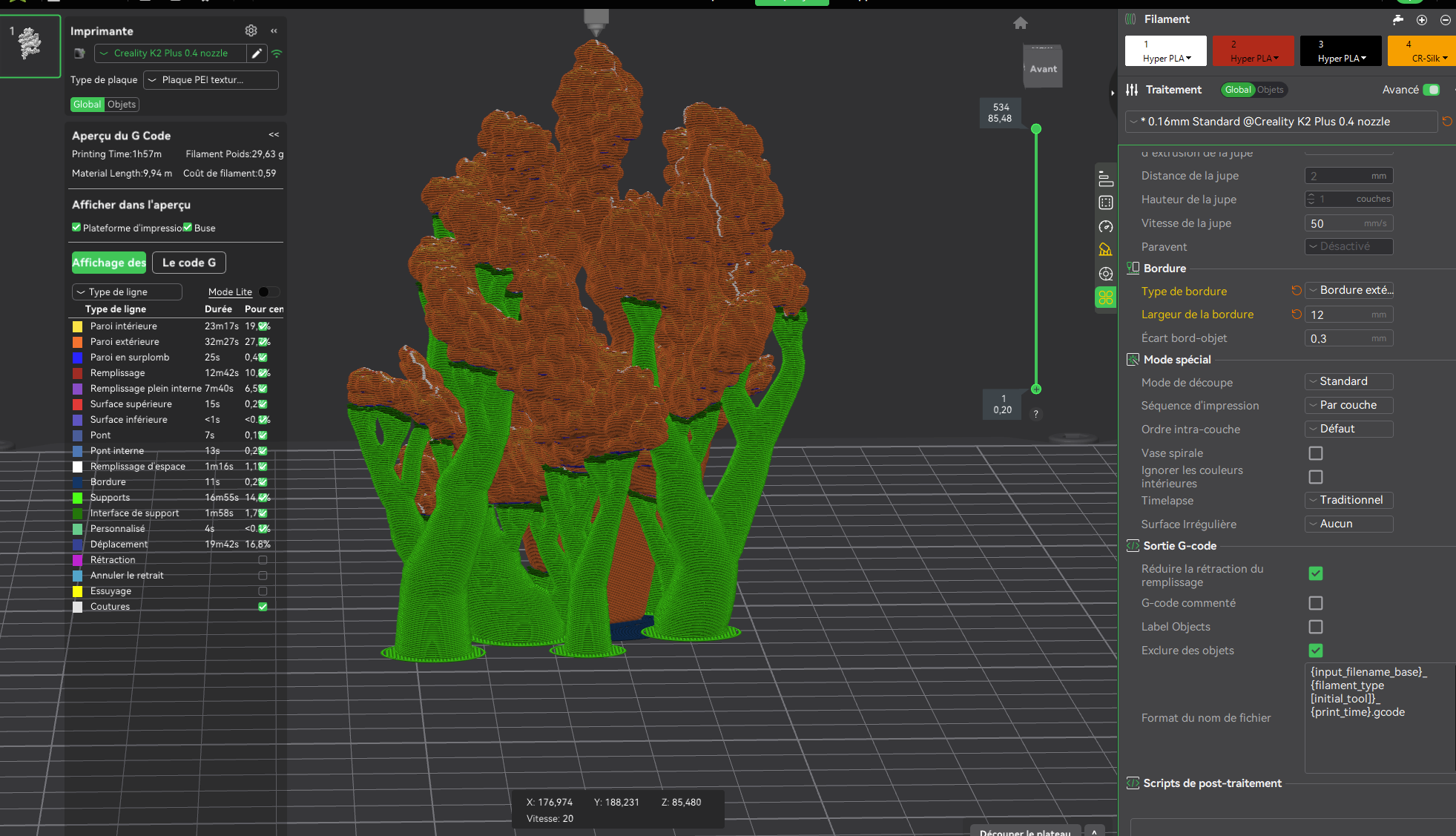
Task: Reset Largeur de la bordure value
Action: [x=1297, y=315]
